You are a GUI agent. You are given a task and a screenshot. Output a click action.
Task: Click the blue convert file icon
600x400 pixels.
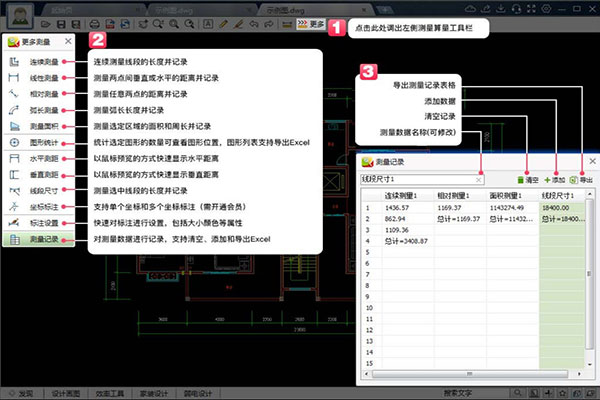point(125,24)
